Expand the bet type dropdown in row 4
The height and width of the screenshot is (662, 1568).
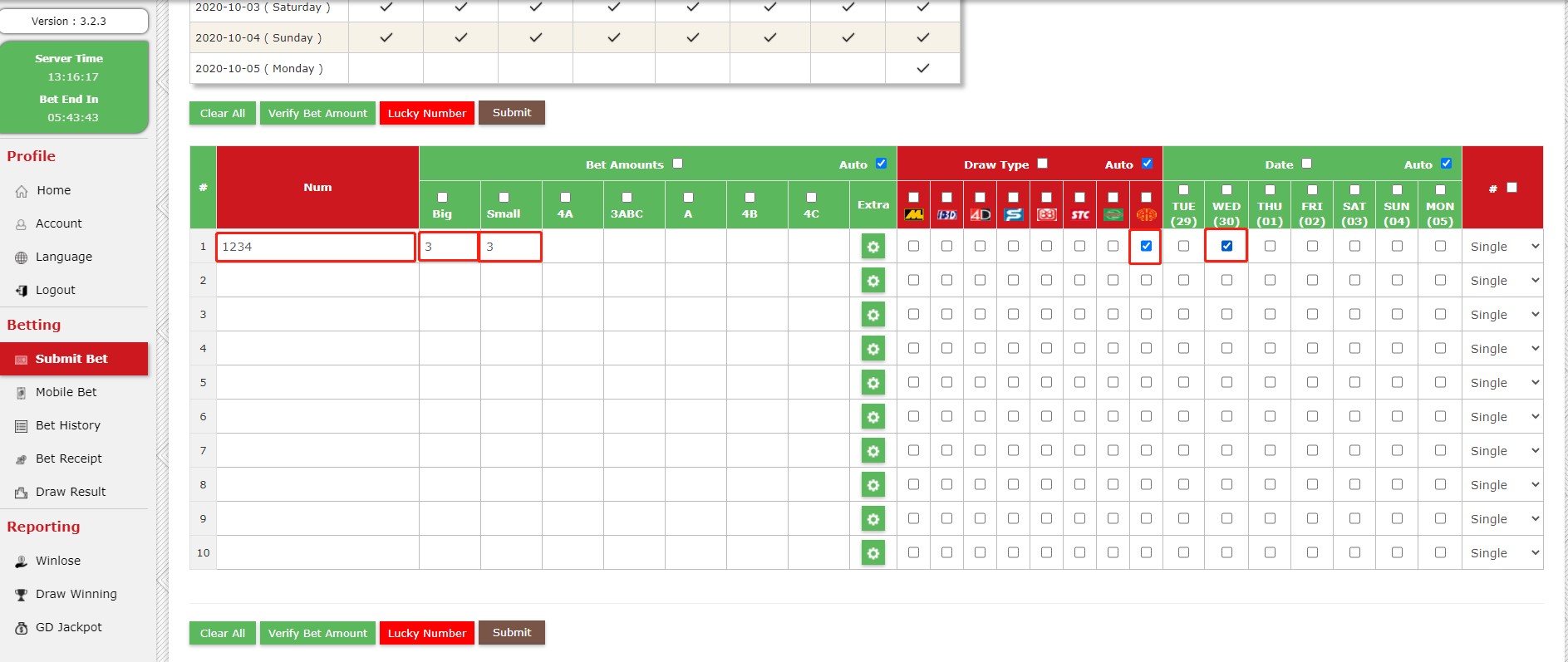(1503, 349)
